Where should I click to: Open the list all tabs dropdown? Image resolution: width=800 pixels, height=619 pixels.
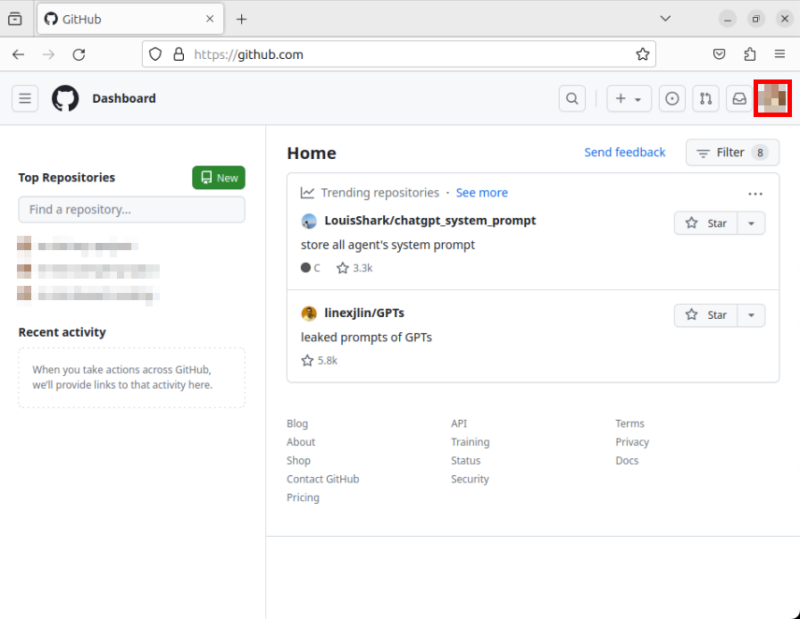[666, 18]
